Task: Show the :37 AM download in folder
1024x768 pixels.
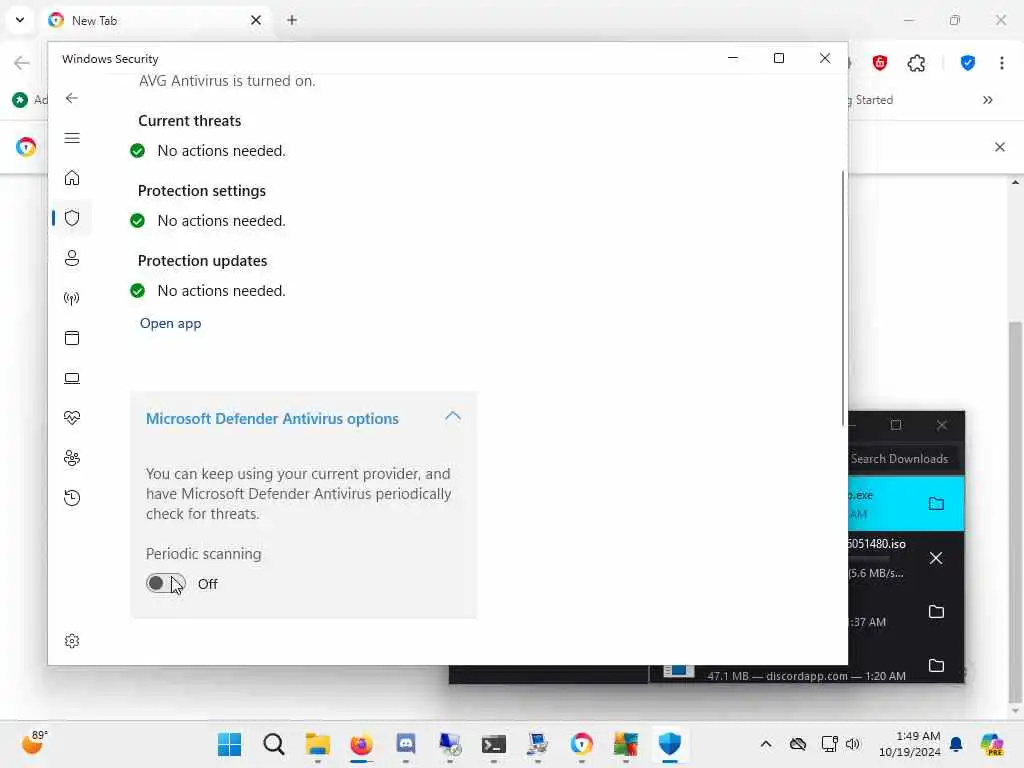Action: [936, 612]
